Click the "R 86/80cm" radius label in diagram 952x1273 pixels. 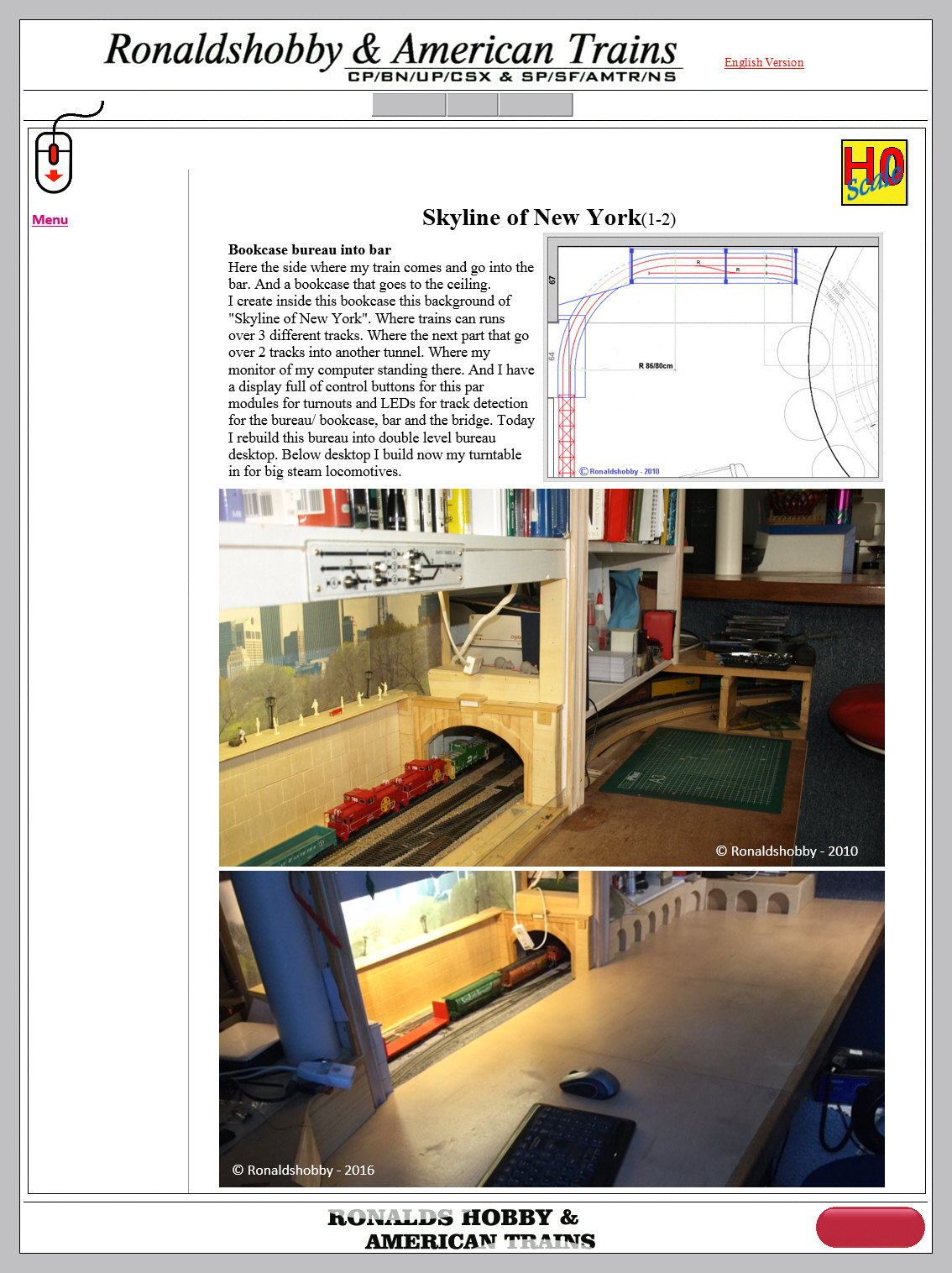tap(656, 366)
